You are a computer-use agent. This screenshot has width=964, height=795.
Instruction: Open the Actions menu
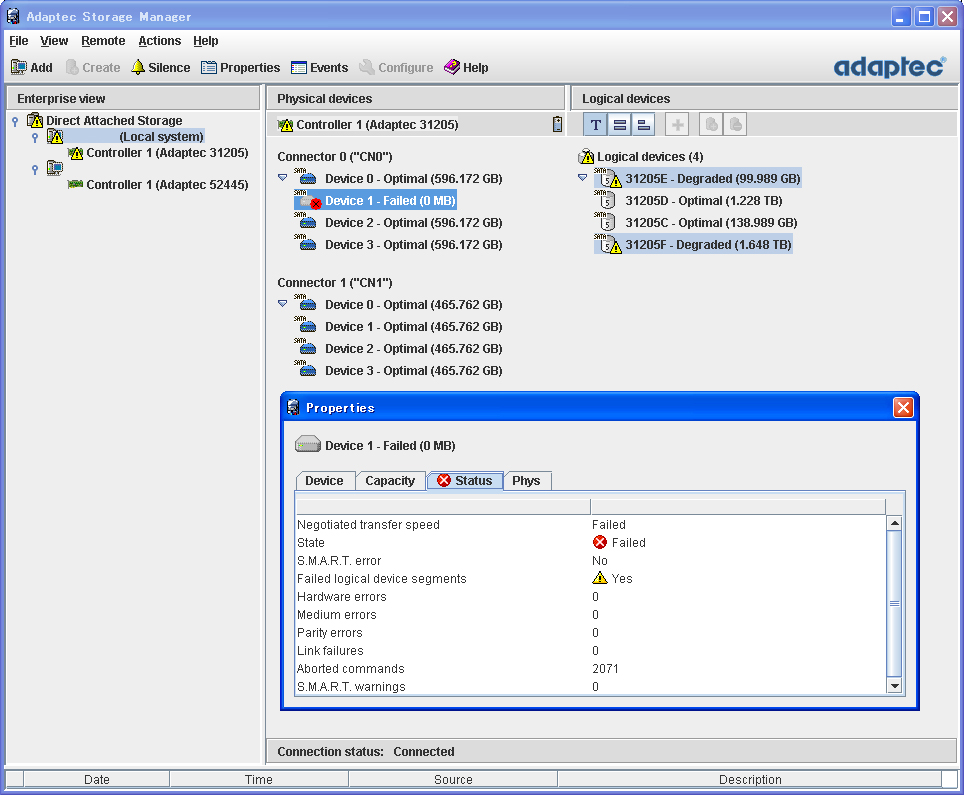[159, 41]
